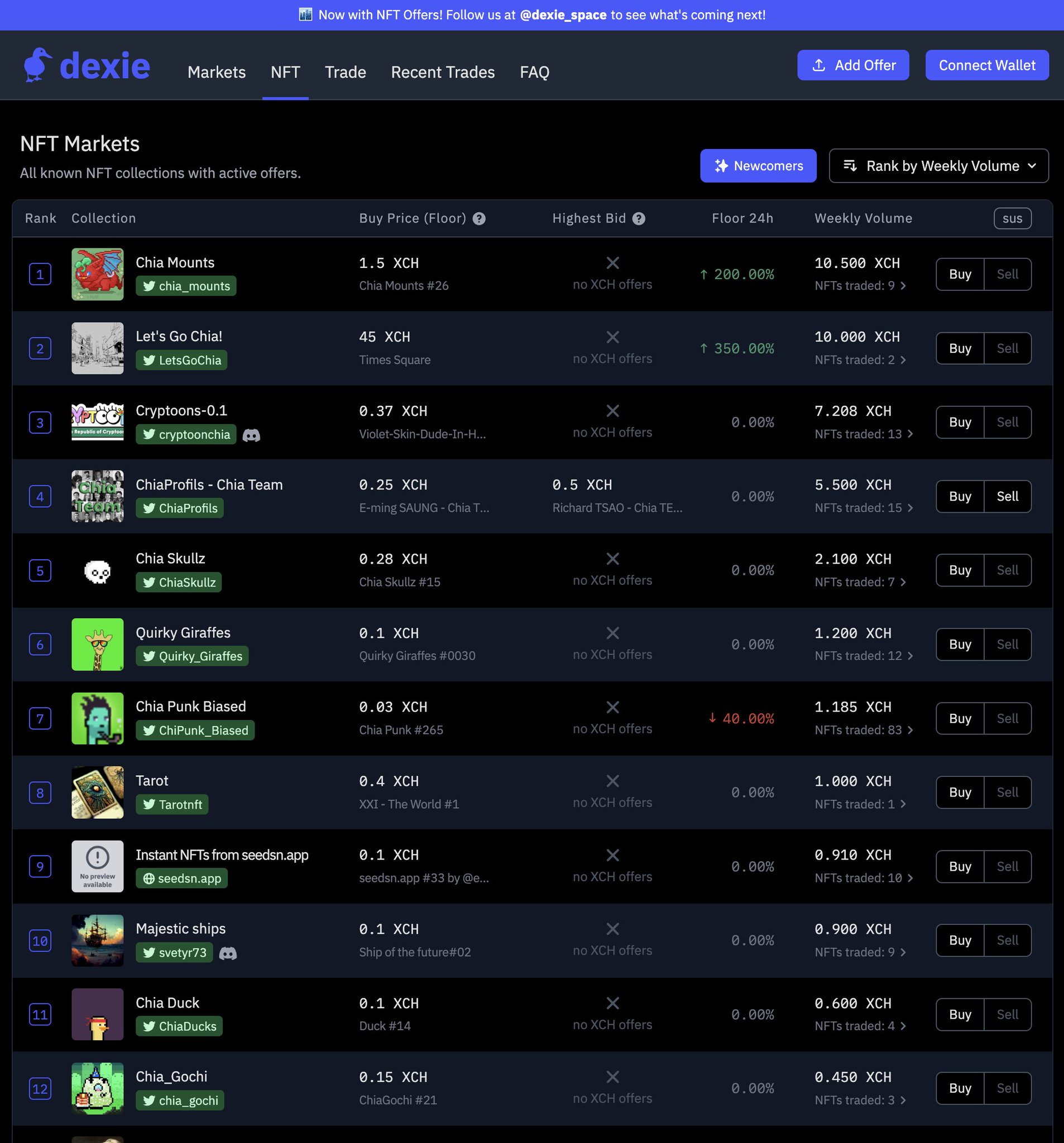This screenshot has height=1143, width=1064.
Task: Expand NFTs traded: 9 for Chia Mounts
Action: pyautogui.click(x=860, y=286)
